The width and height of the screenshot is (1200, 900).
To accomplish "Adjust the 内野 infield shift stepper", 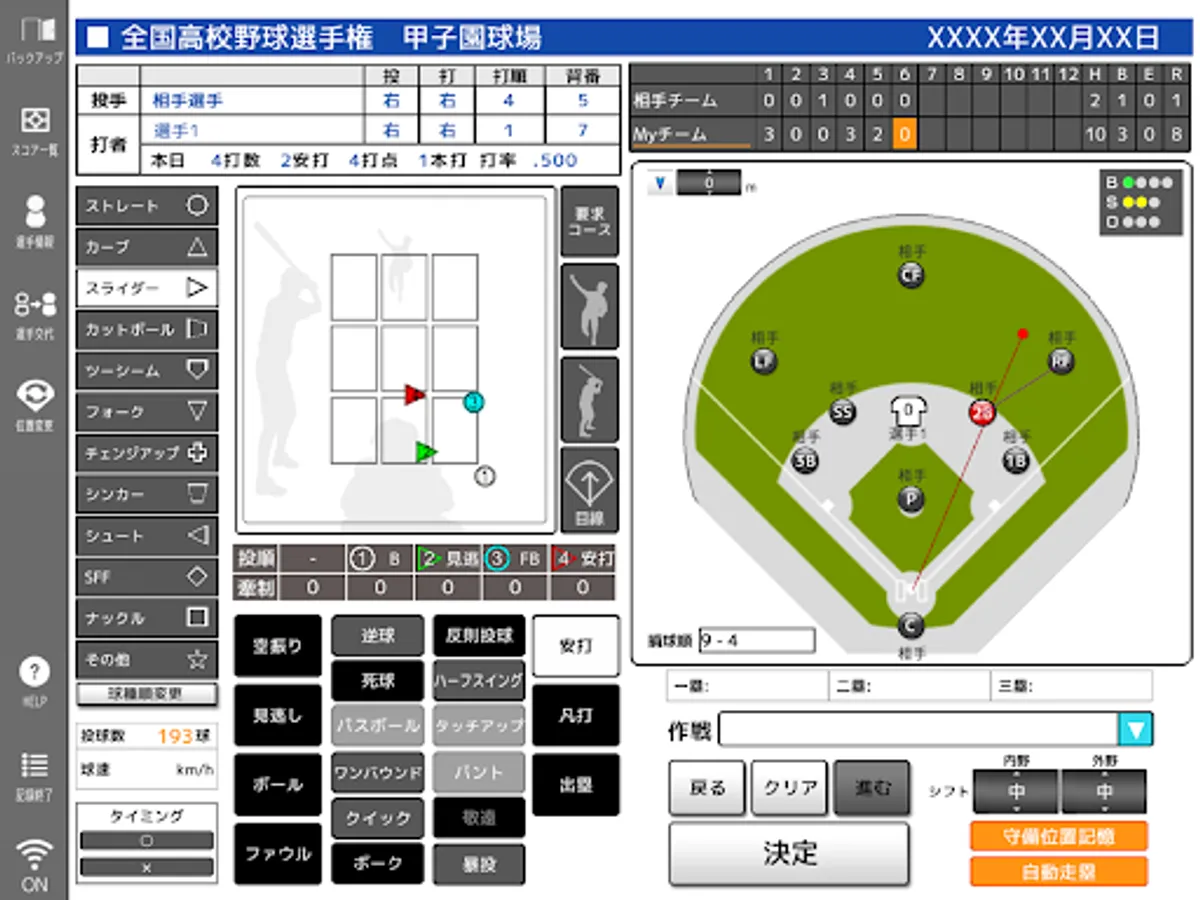I will tap(1016, 791).
